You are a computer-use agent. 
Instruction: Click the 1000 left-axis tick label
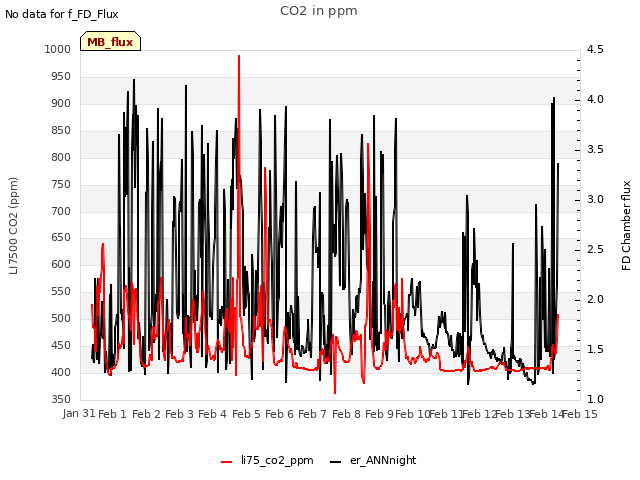(58, 49)
